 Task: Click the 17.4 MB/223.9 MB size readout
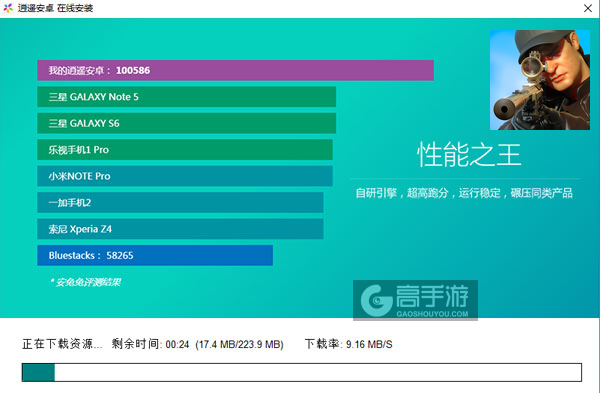(240, 344)
